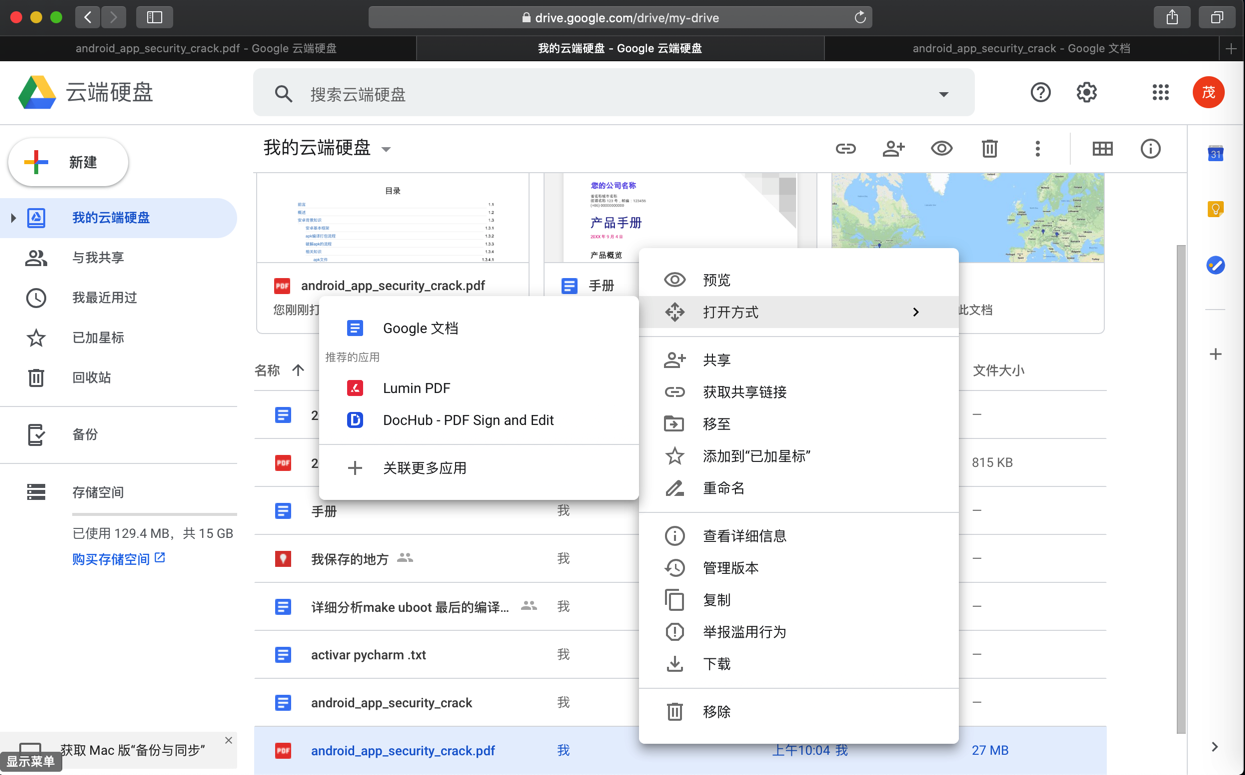The image size is (1245, 775).
Task: Open 我最近用过 in the sidebar
Action: [118, 298]
